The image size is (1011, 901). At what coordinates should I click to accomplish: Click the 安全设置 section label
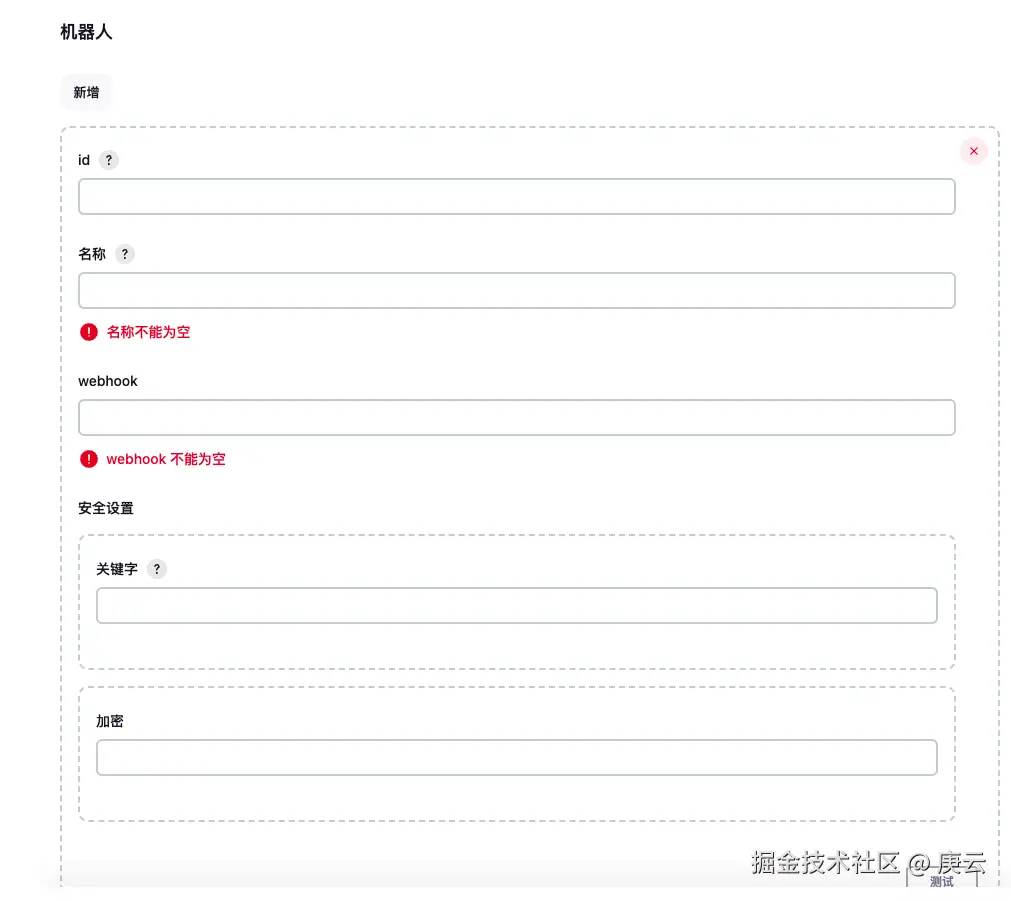point(106,508)
